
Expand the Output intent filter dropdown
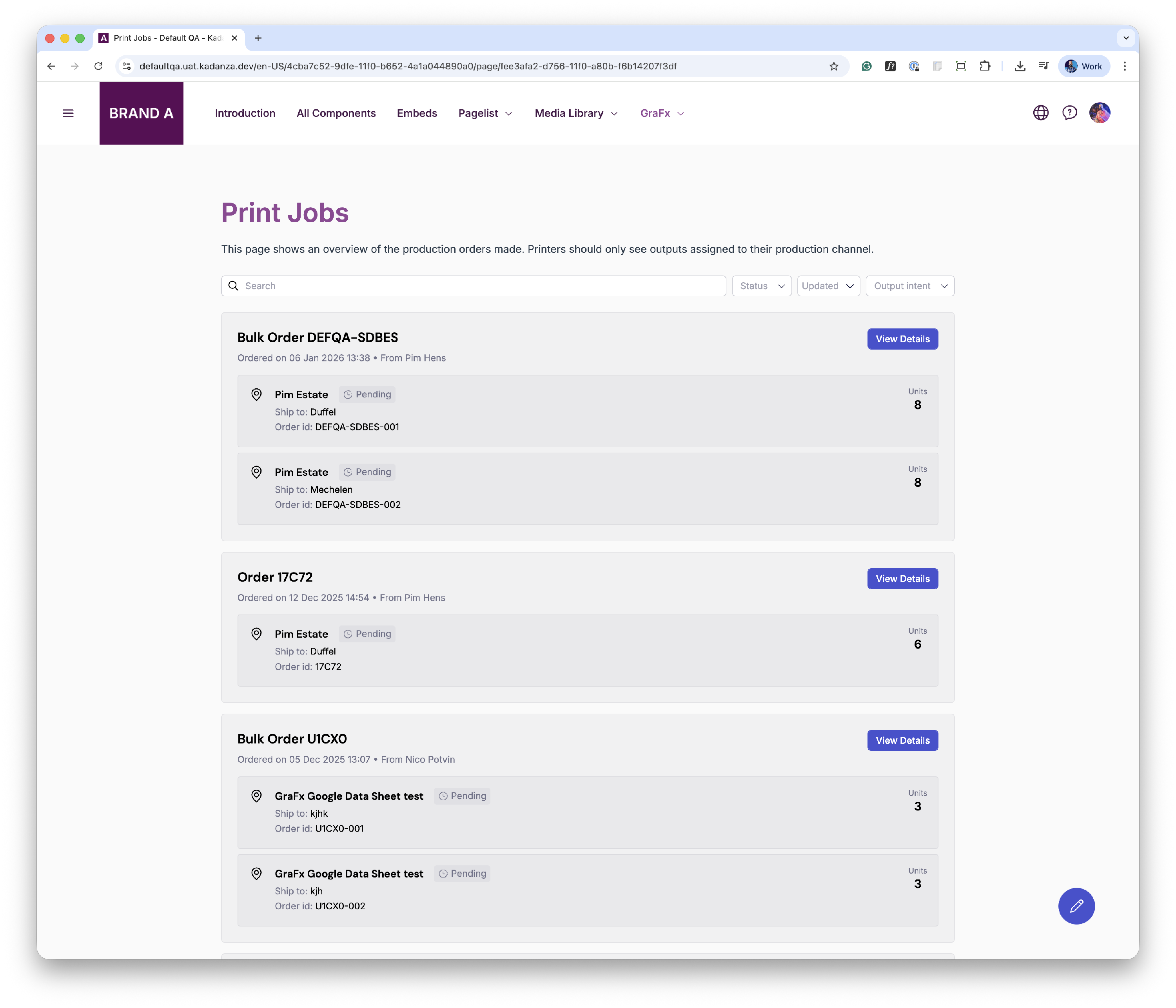(910, 286)
